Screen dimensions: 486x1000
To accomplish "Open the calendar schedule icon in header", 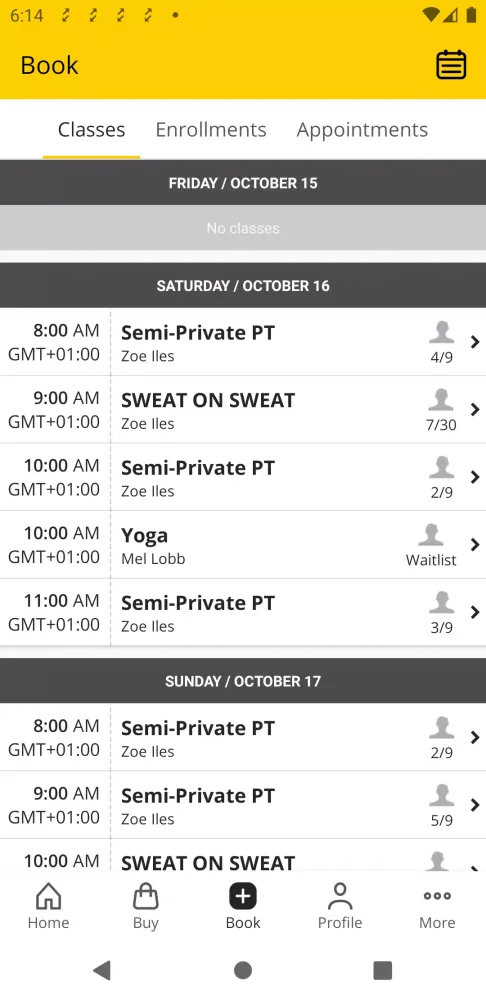I will pos(451,65).
